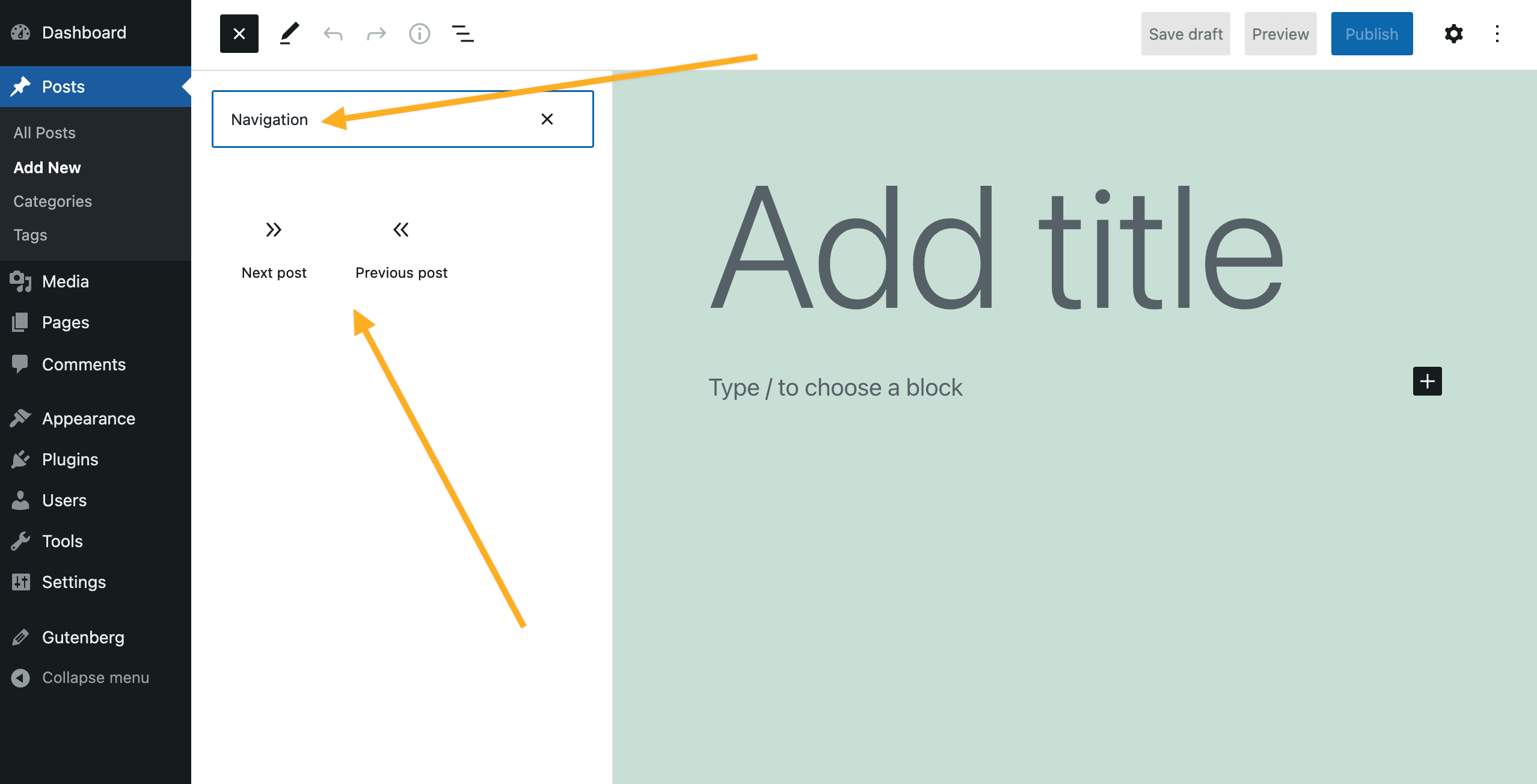Toggle the Settings gear sidebar

click(x=1453, y=34)
